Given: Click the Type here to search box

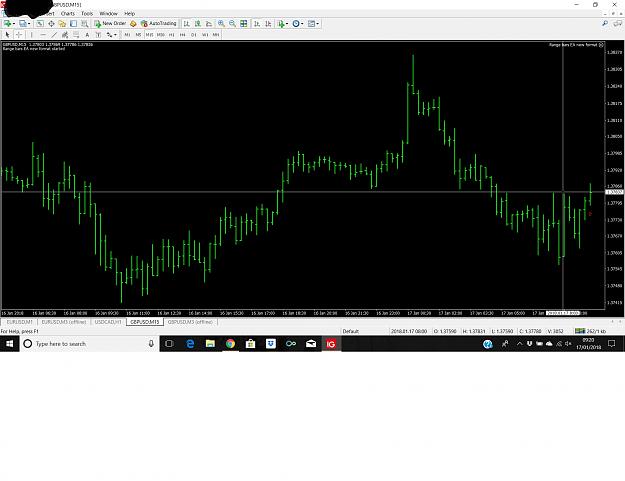Looking at the screenshot, I should [x=90, y=344].
